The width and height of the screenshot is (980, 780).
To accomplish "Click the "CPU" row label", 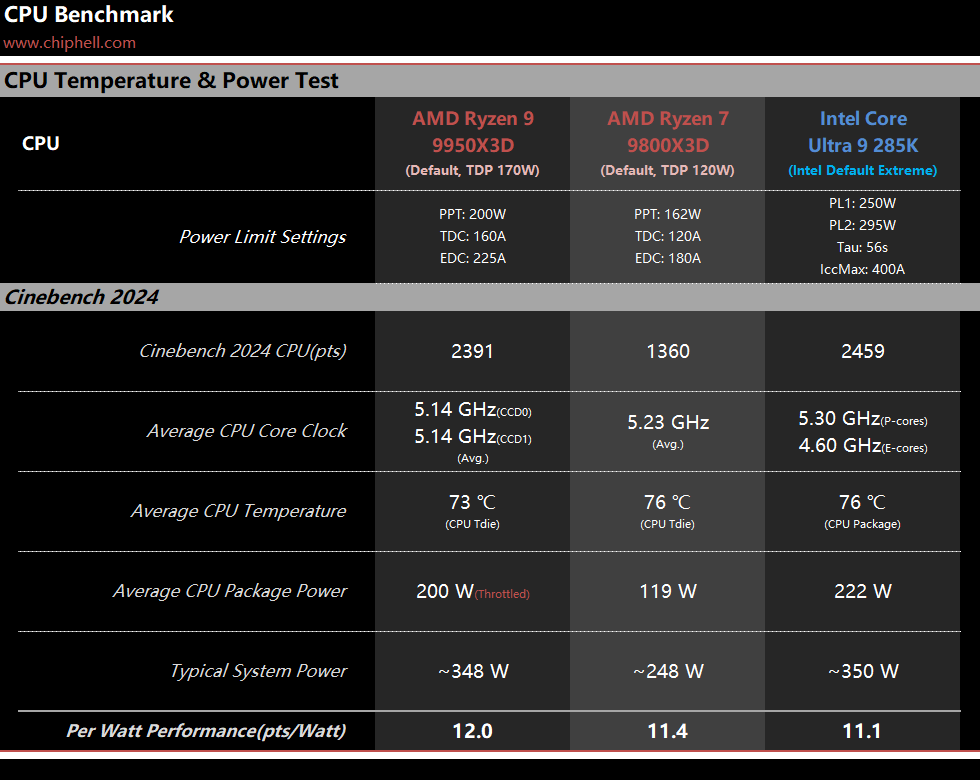I will point(41,143).
